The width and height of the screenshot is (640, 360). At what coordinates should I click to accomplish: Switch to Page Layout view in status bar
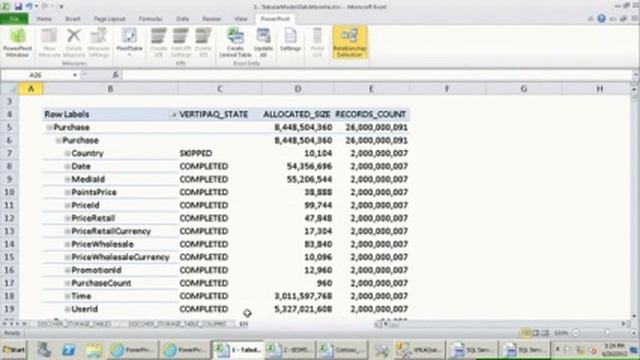click(x=536, y=333)
